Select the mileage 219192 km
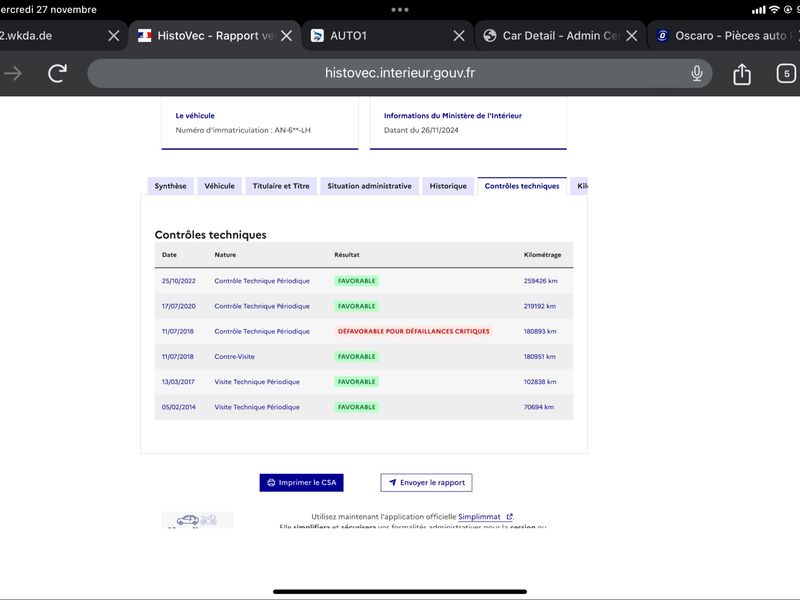The image size is (800, 600). point(540,306)
